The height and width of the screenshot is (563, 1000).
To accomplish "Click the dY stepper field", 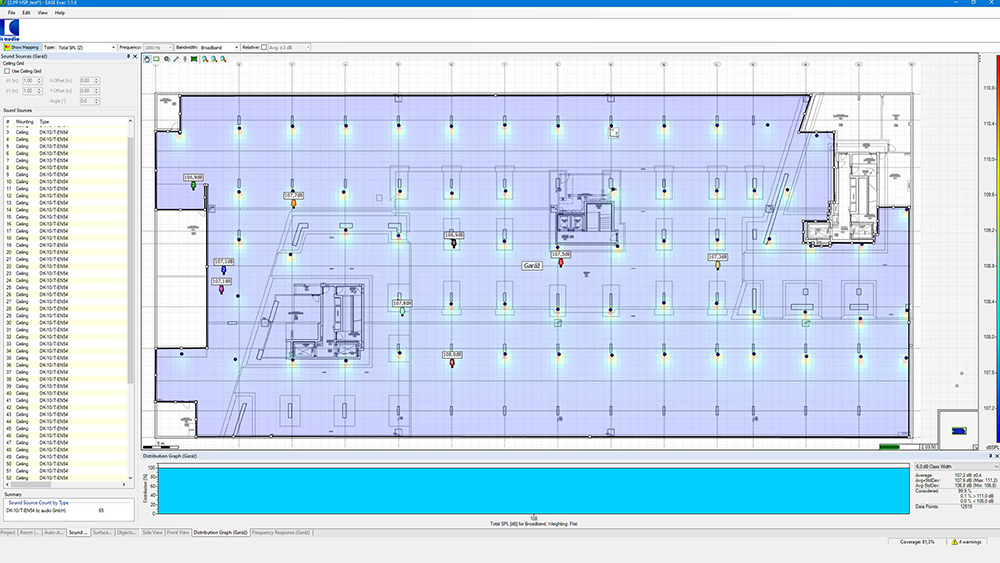I will point(32,91).
